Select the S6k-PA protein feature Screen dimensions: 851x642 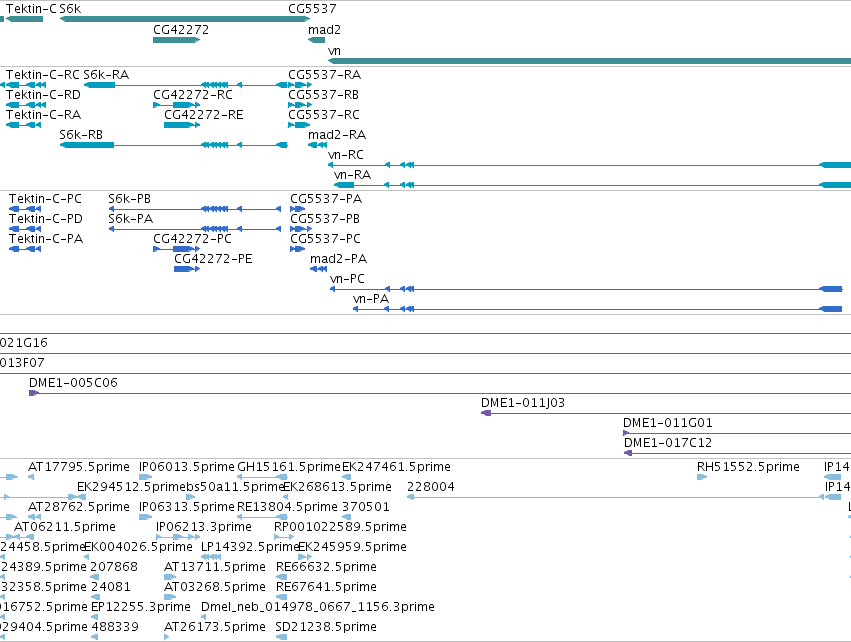coord(195,230)
